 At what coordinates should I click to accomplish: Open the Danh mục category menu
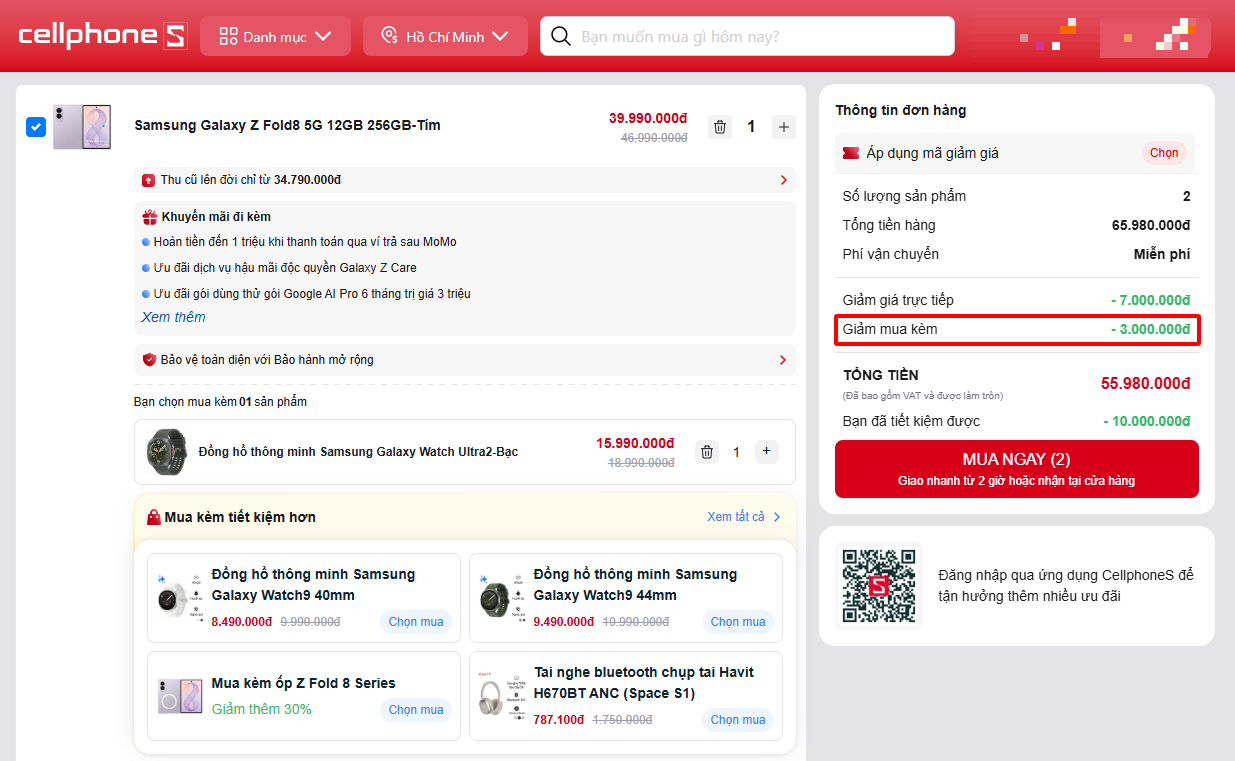coord(275,36)
